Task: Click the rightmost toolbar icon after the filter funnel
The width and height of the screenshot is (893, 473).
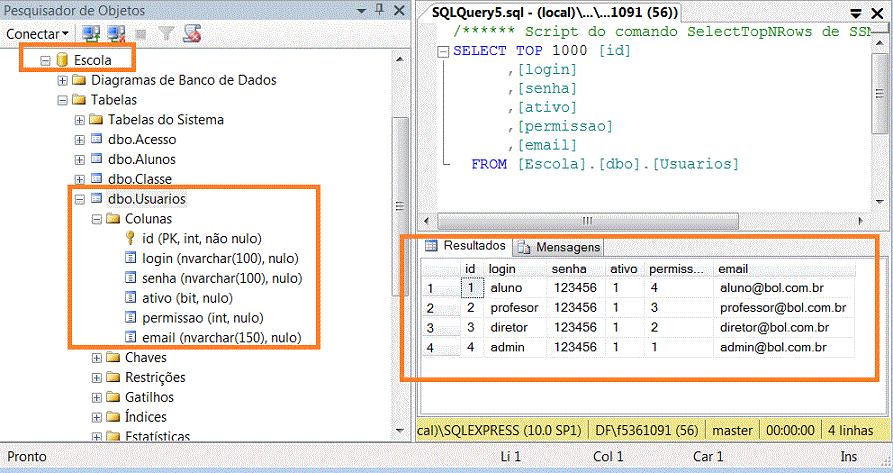Action: coord(192,34)
